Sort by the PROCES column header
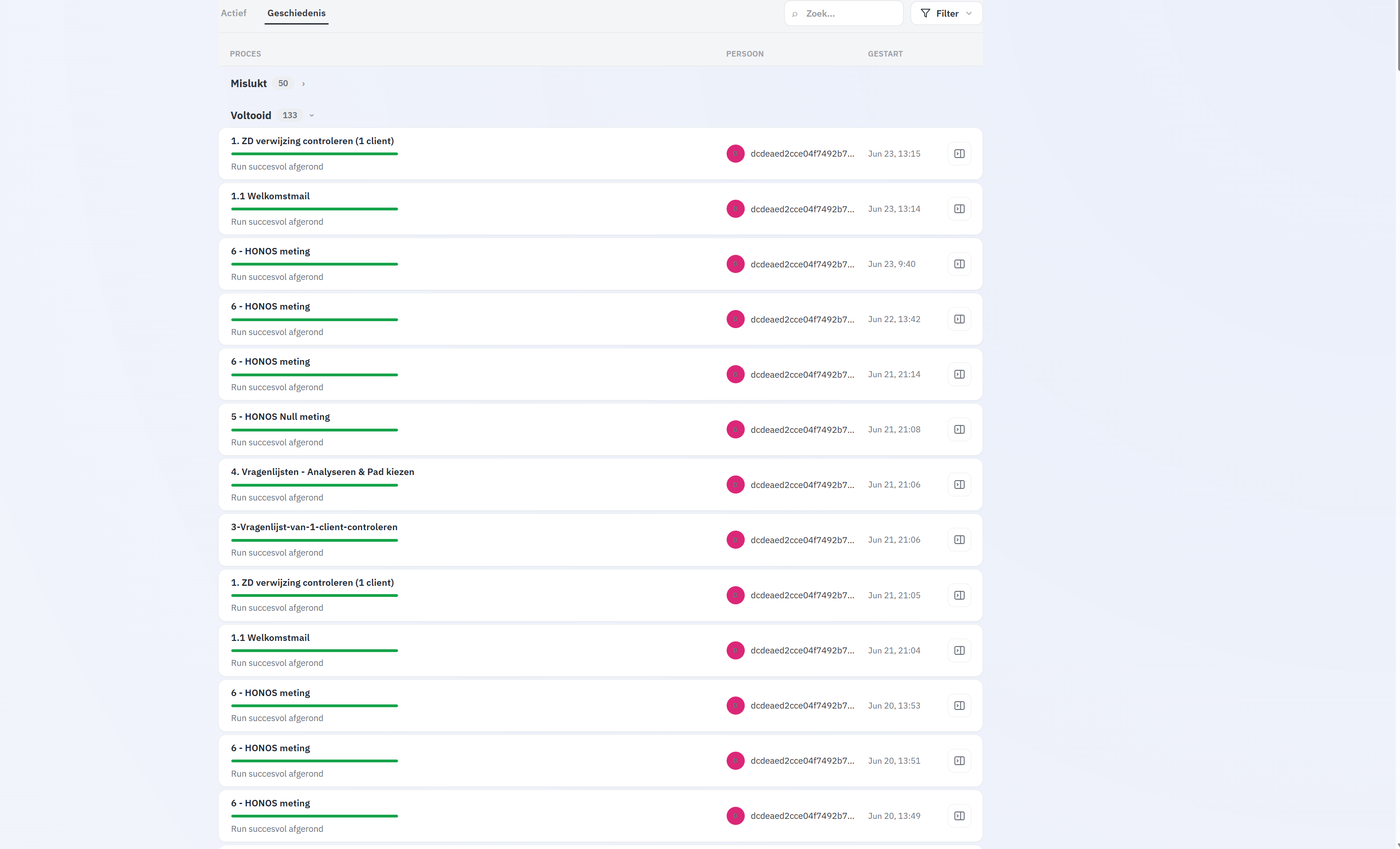This screenshot has height=849, width=1400. (x=246, y=53)
